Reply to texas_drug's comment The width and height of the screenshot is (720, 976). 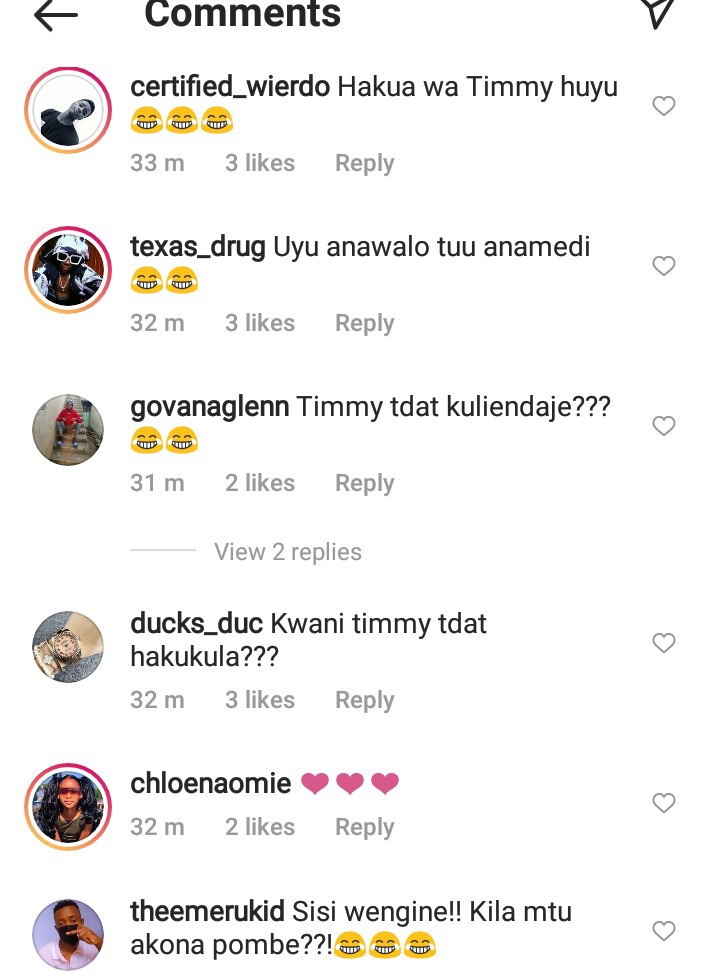click(x=365, y=323)
